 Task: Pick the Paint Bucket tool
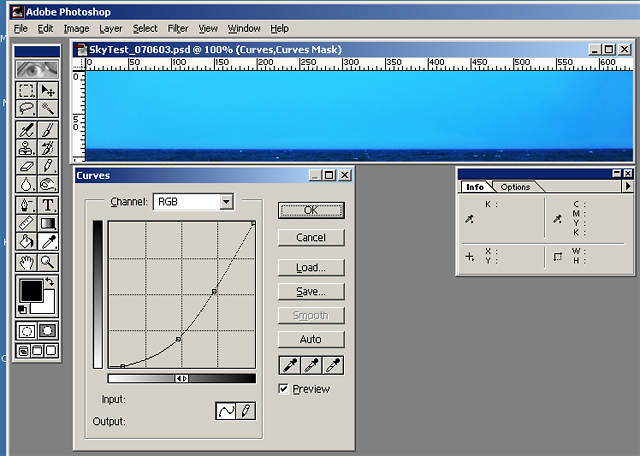click(x=27, y=241)
